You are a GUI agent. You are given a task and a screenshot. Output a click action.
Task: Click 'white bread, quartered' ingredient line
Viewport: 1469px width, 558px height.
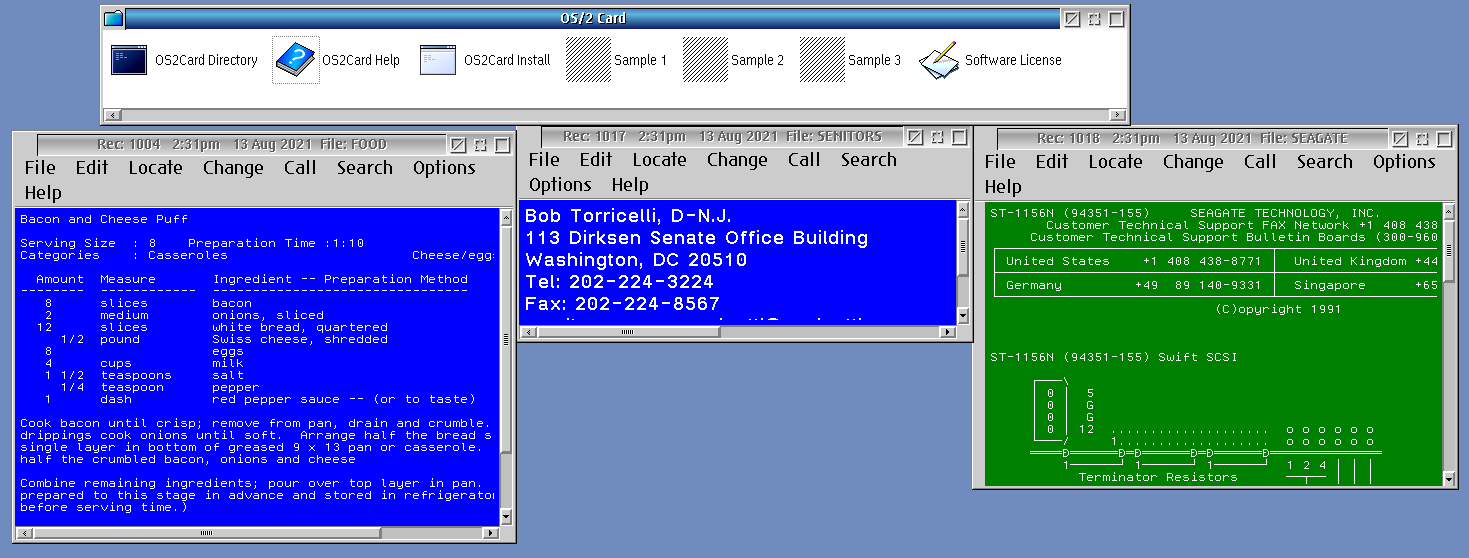click(300, 327)
